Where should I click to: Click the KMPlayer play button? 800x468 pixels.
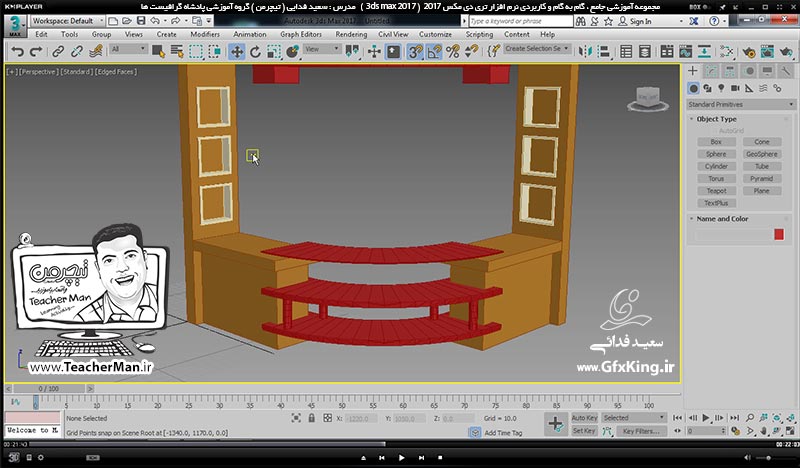pos(402,458)
